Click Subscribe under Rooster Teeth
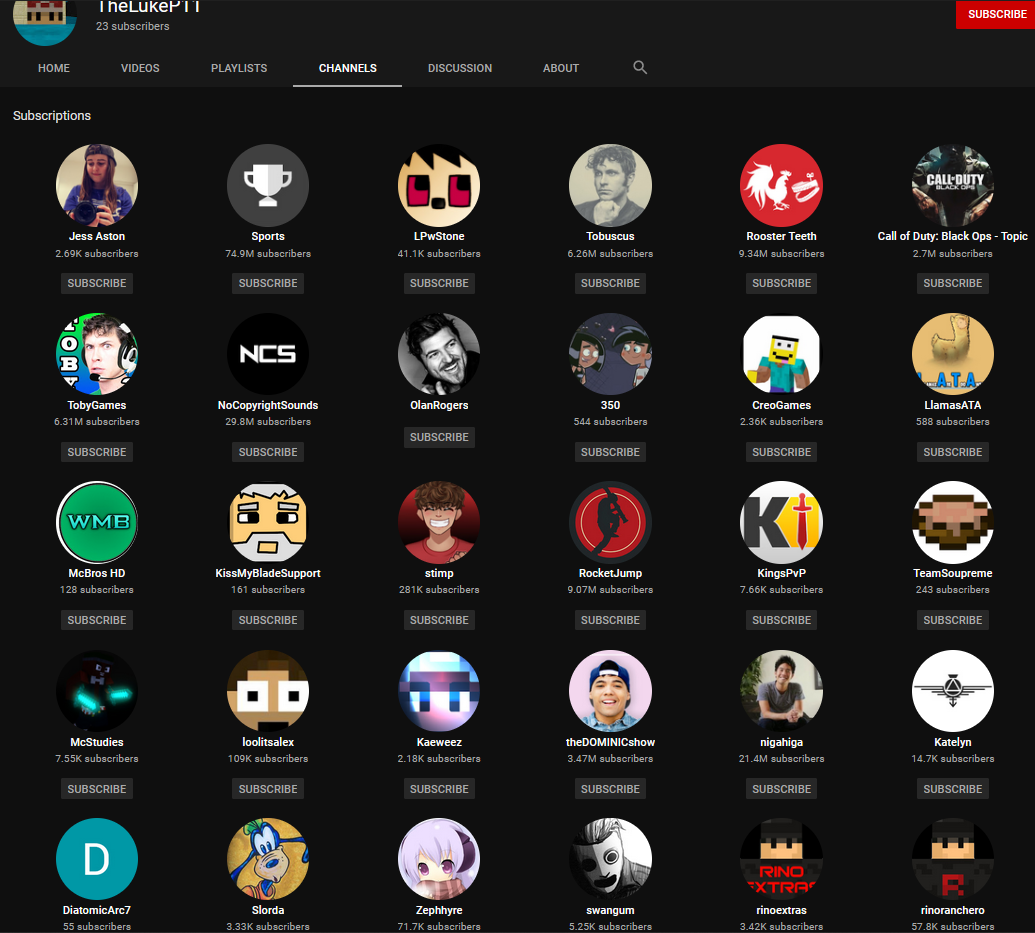Viewport: 1035px width, 933px height. coord(782,283)
